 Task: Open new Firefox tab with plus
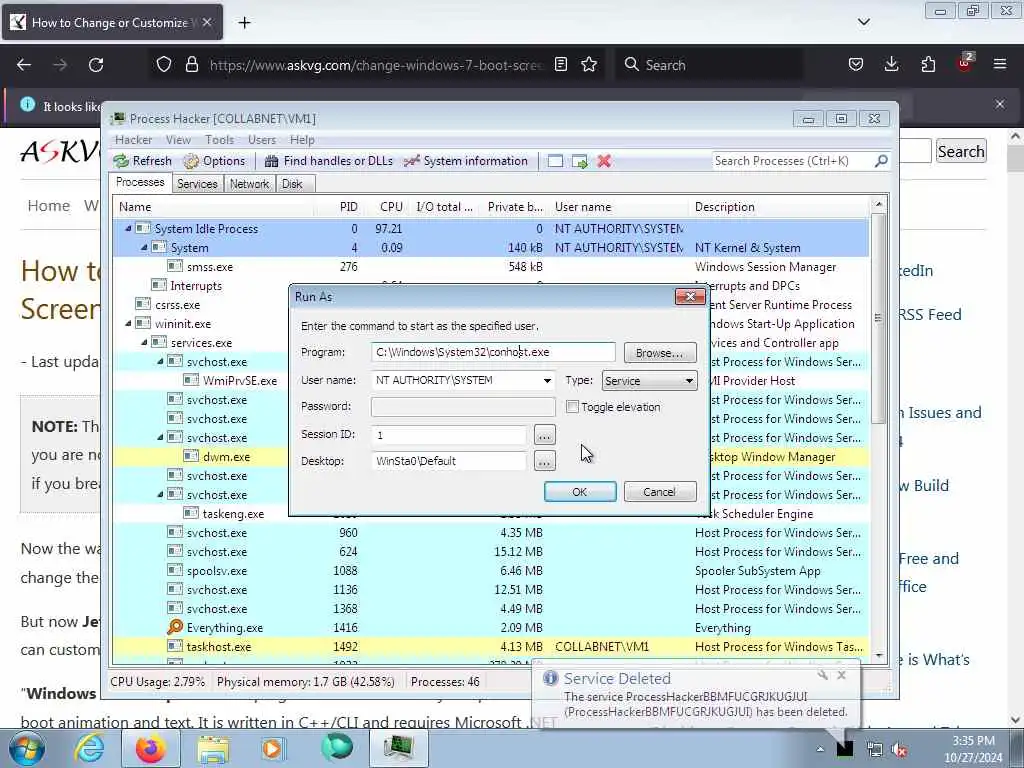click(244, 23)
